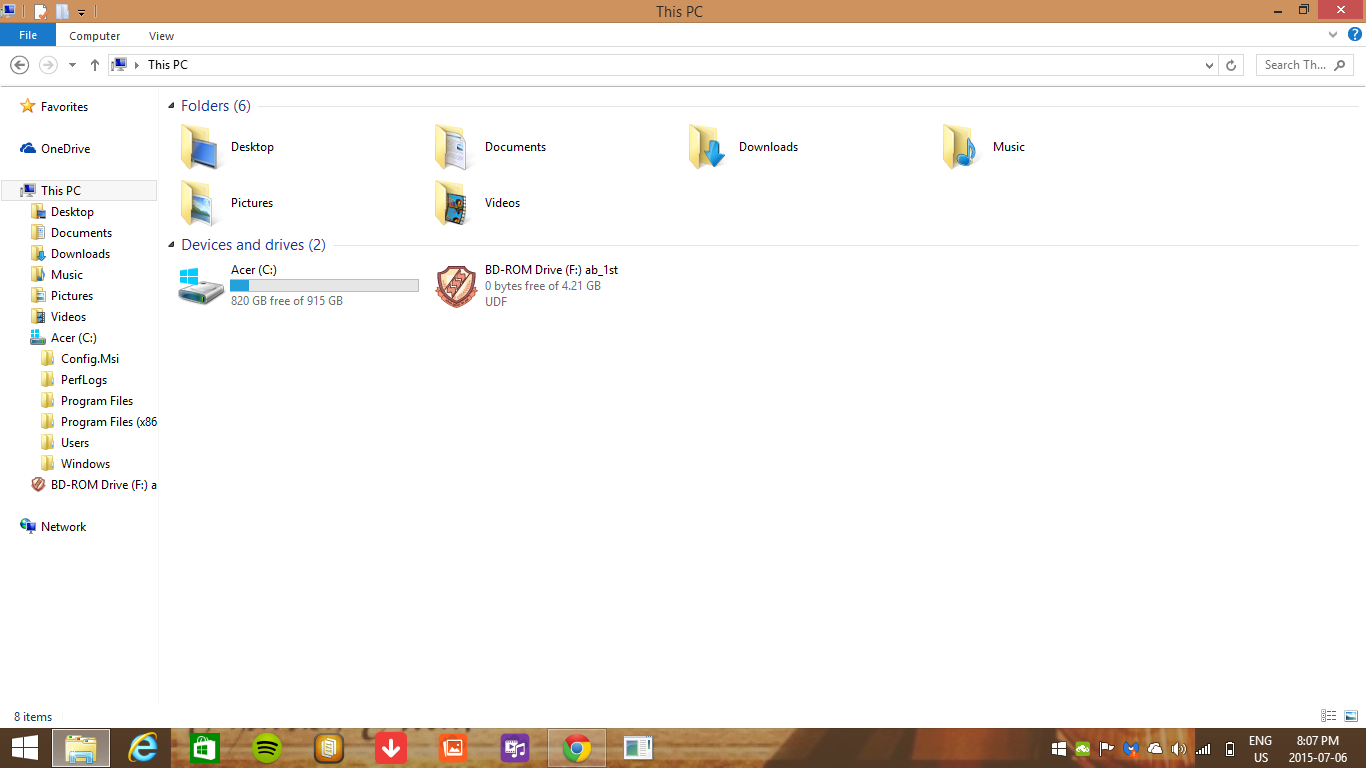Collapse the Devices and drives group
This screenshot has height=768, width=1366.
172,245
